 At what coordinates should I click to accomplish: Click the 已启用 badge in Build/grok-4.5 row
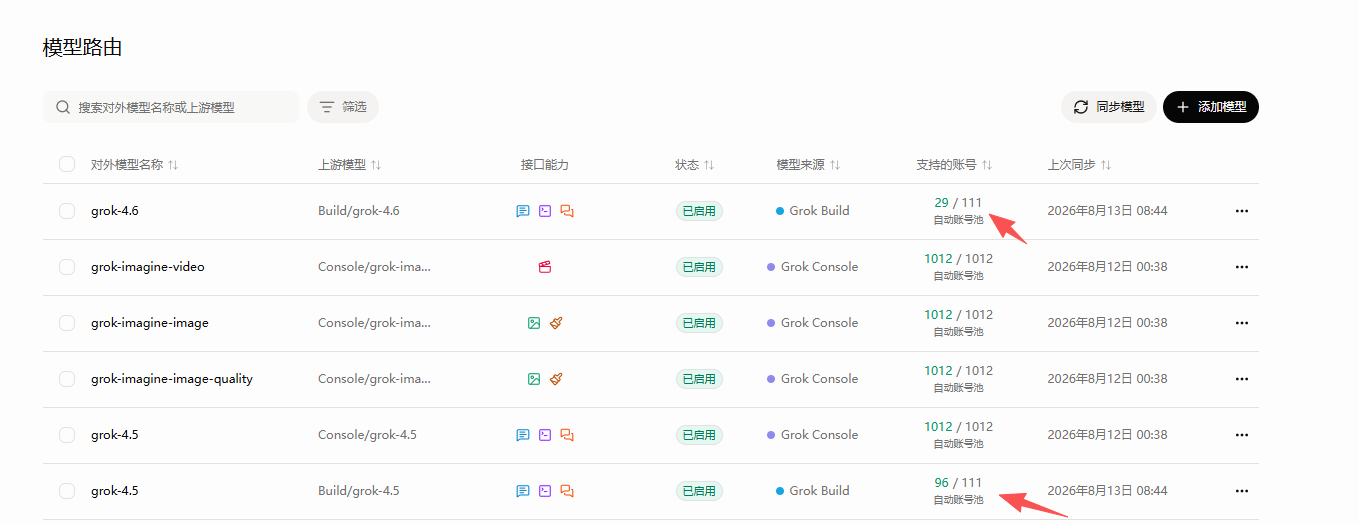[699, 491]
